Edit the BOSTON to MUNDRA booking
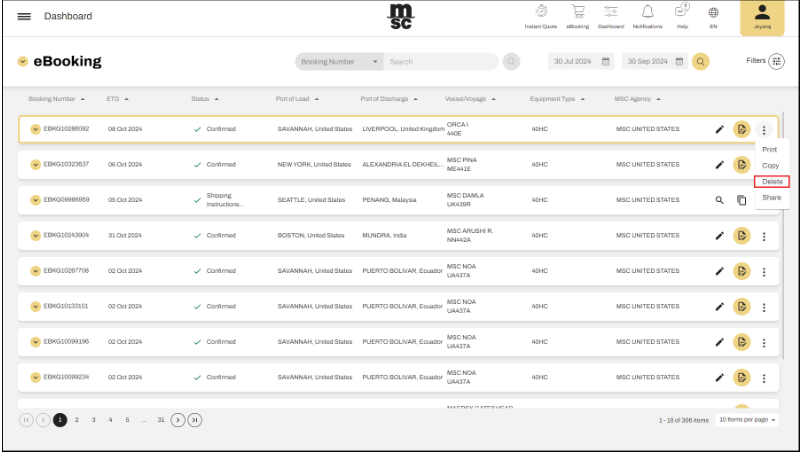 point(720,235)
